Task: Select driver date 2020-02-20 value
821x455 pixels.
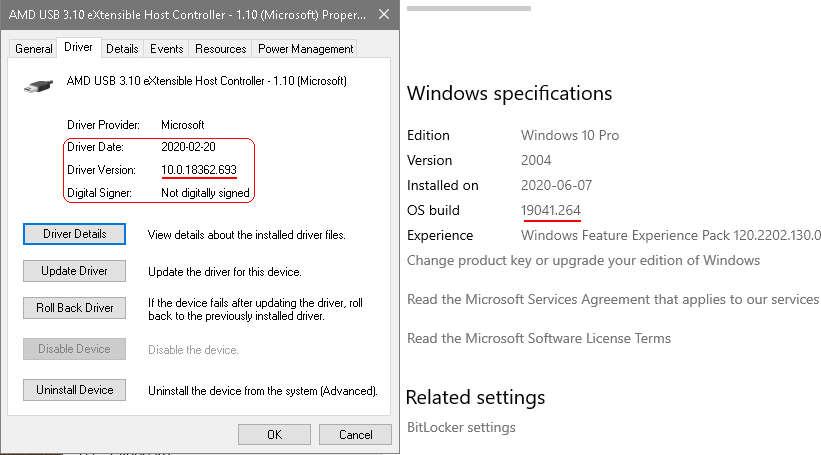Action: pos(188,147)
